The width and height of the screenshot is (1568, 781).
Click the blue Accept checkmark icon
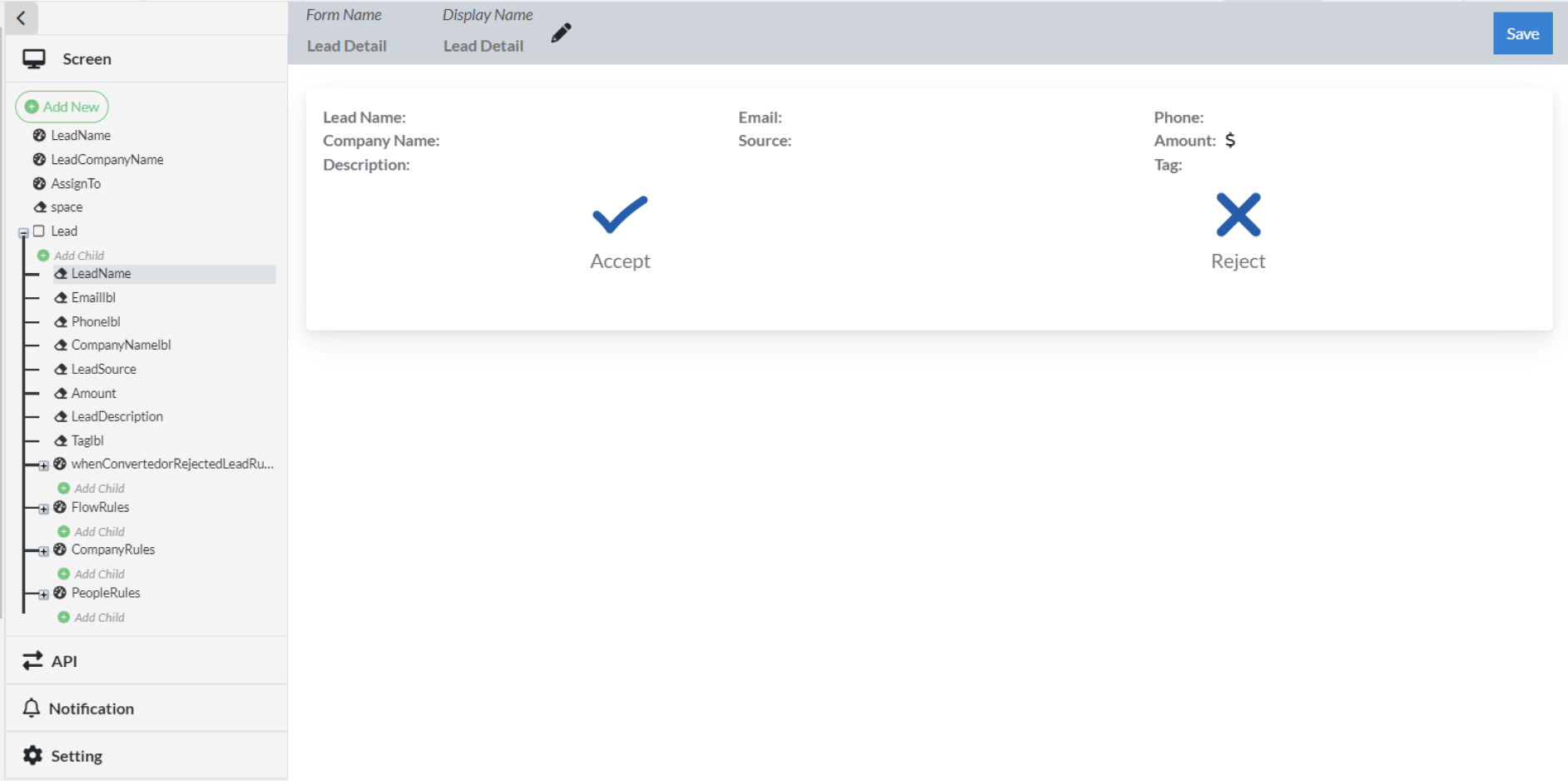[x=619, y=215]
